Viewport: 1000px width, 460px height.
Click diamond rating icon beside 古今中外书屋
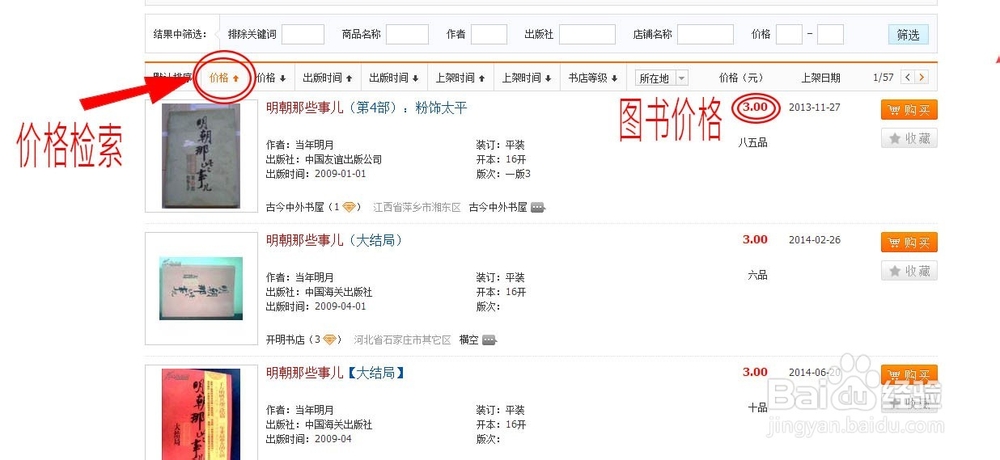pos(349,207)
